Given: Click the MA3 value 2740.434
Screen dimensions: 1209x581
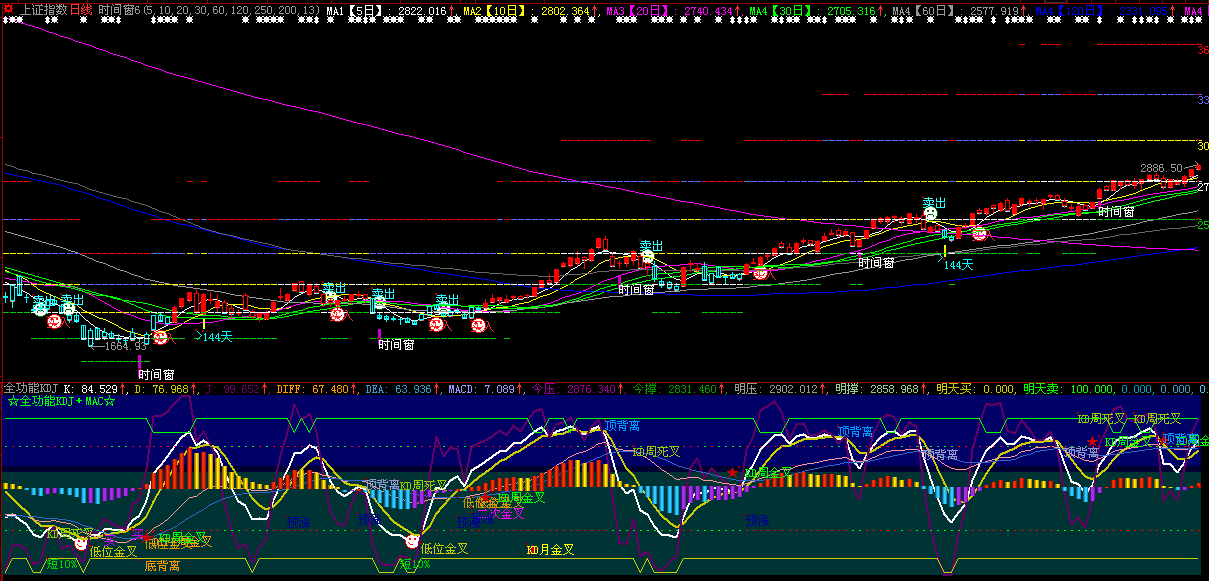Looking at the screenshot, I should [708, 10].
